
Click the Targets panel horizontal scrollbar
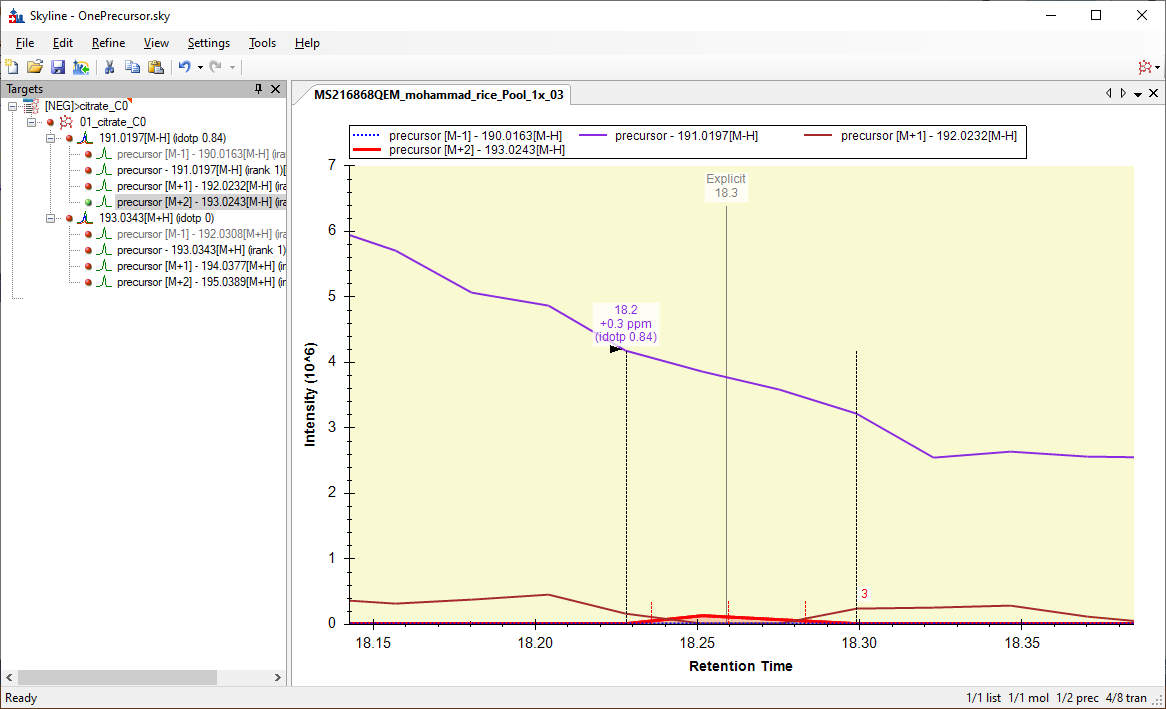[x=118, y=677]
